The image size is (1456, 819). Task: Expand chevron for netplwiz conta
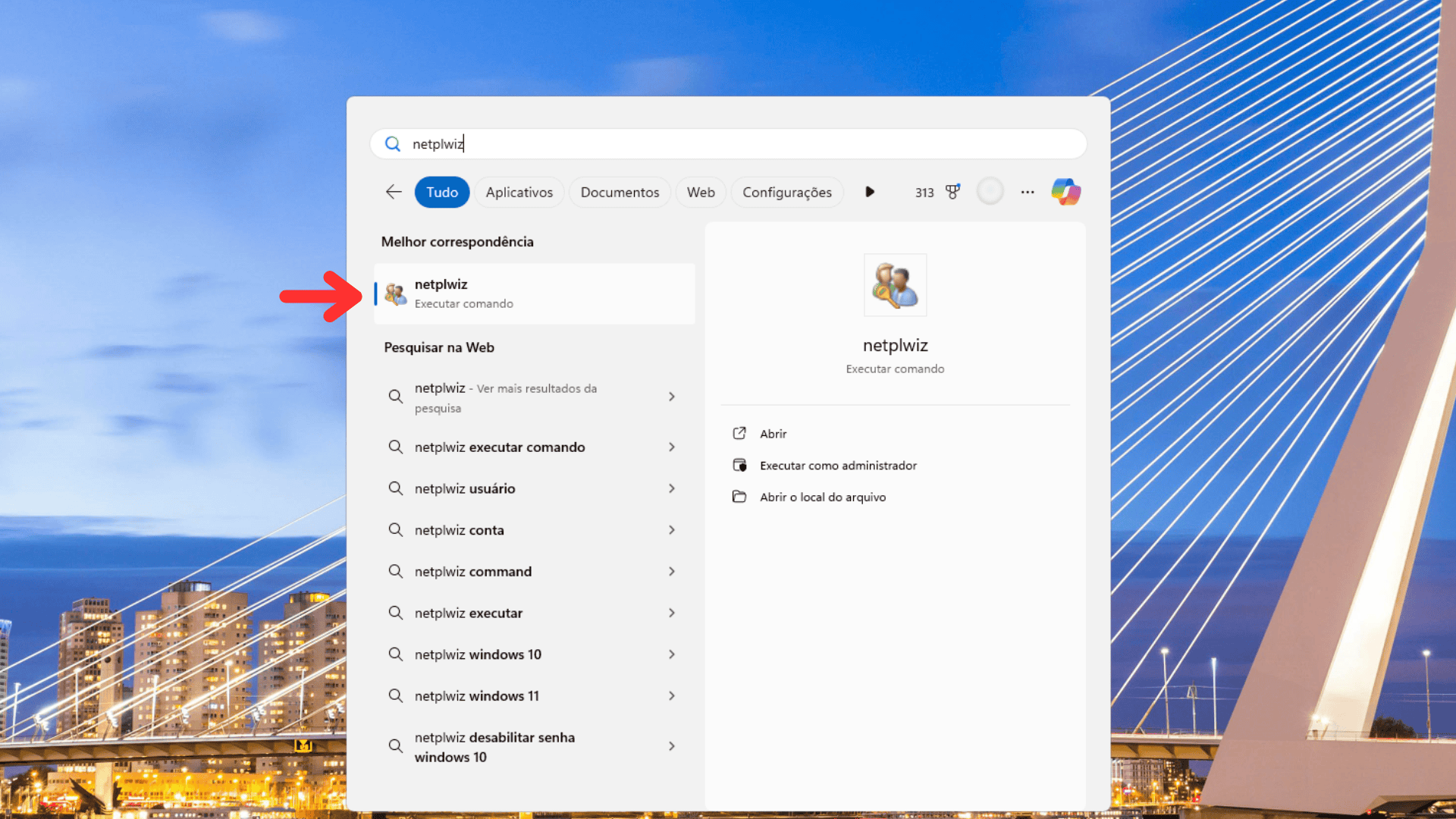tap(672, 530)
